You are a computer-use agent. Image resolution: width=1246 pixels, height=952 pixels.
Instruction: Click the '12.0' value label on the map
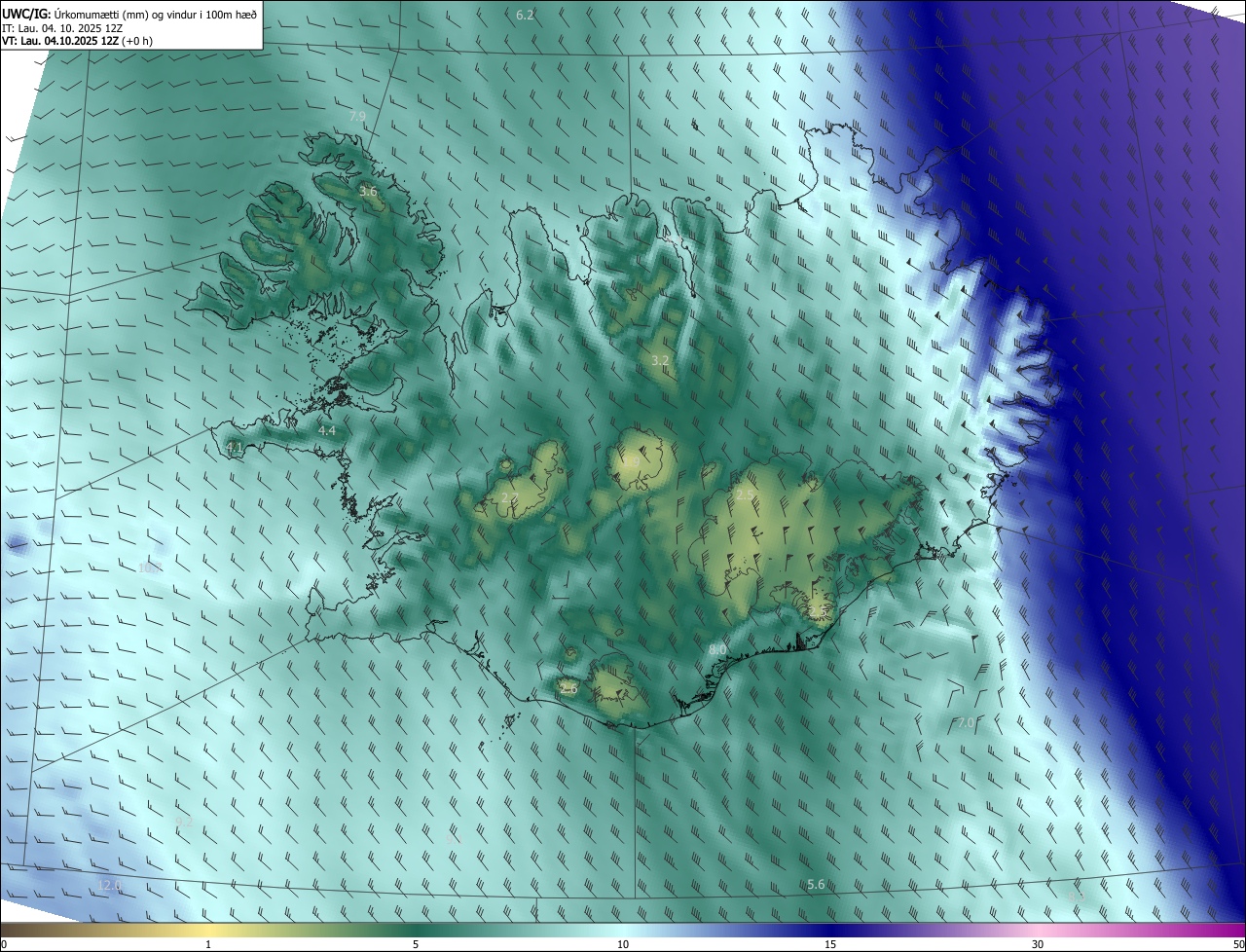110,885
